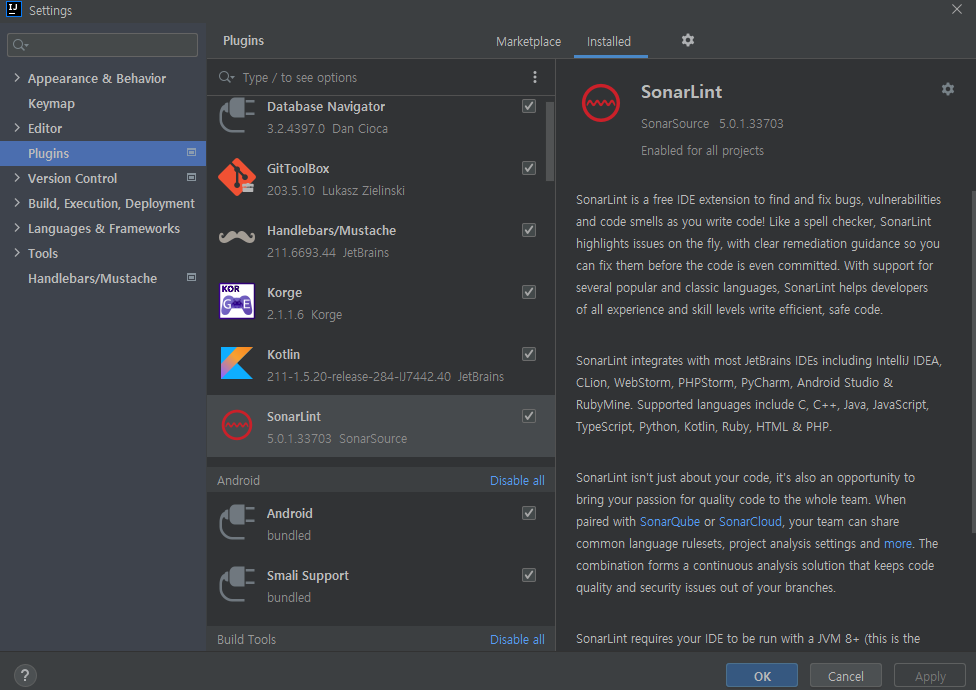This screenshot has width=976, height=690.
Task: Toggle the Korge plugin checkbox
Action: pos(529,292)
